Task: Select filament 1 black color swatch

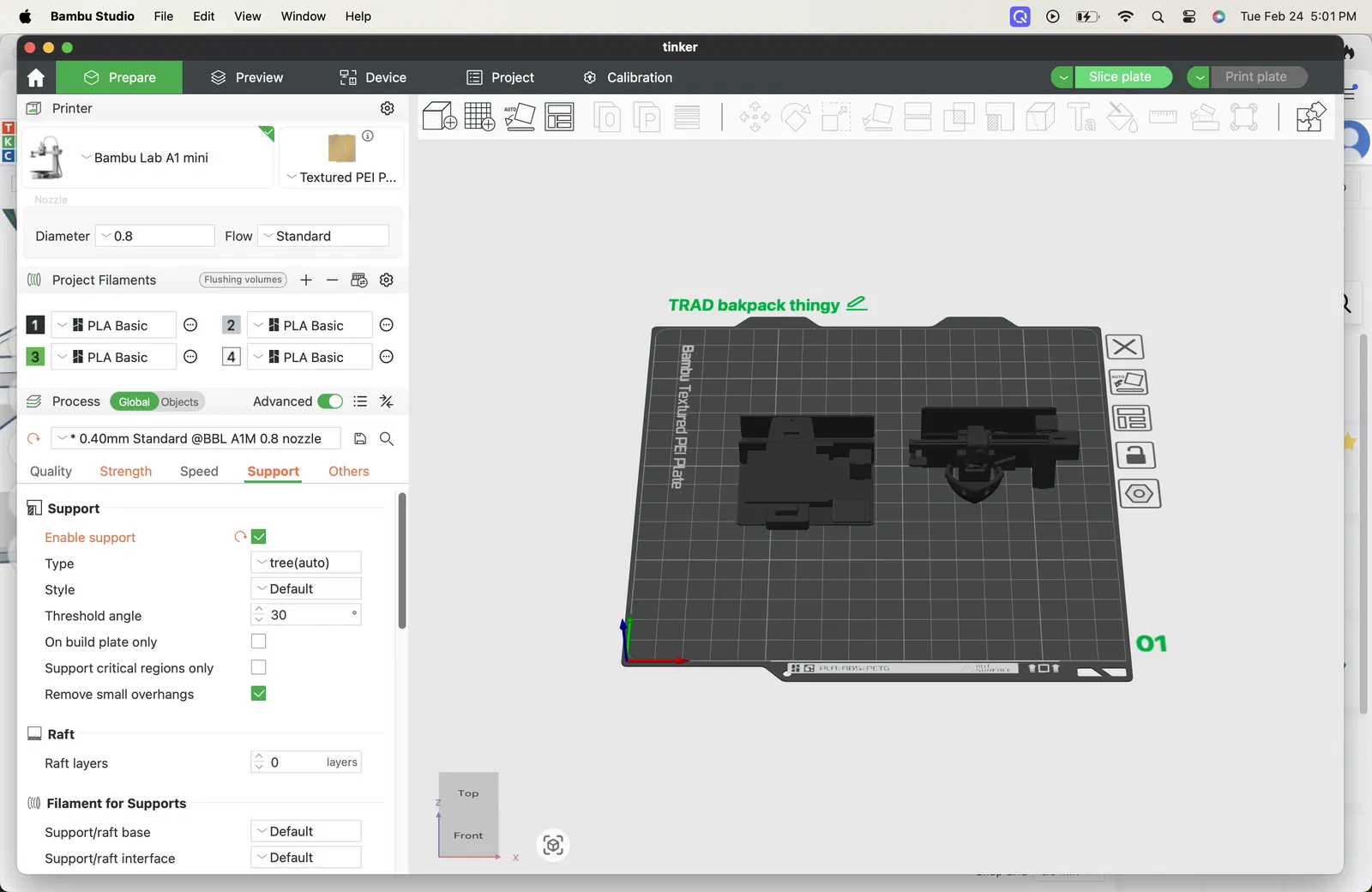Action: (35, 325)
